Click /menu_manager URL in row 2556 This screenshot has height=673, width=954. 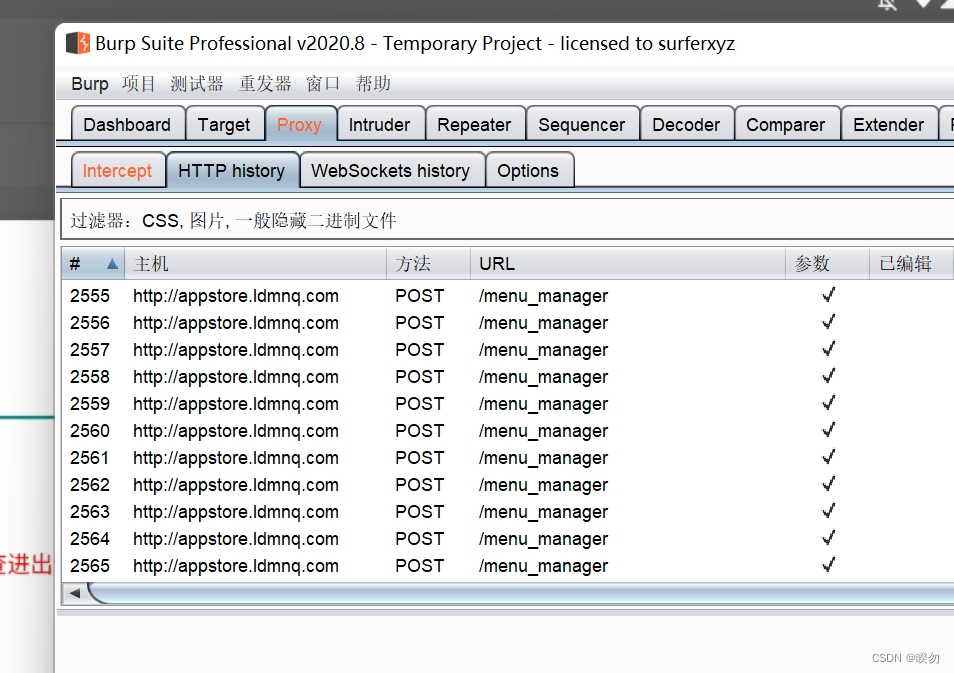coord(543,323)
